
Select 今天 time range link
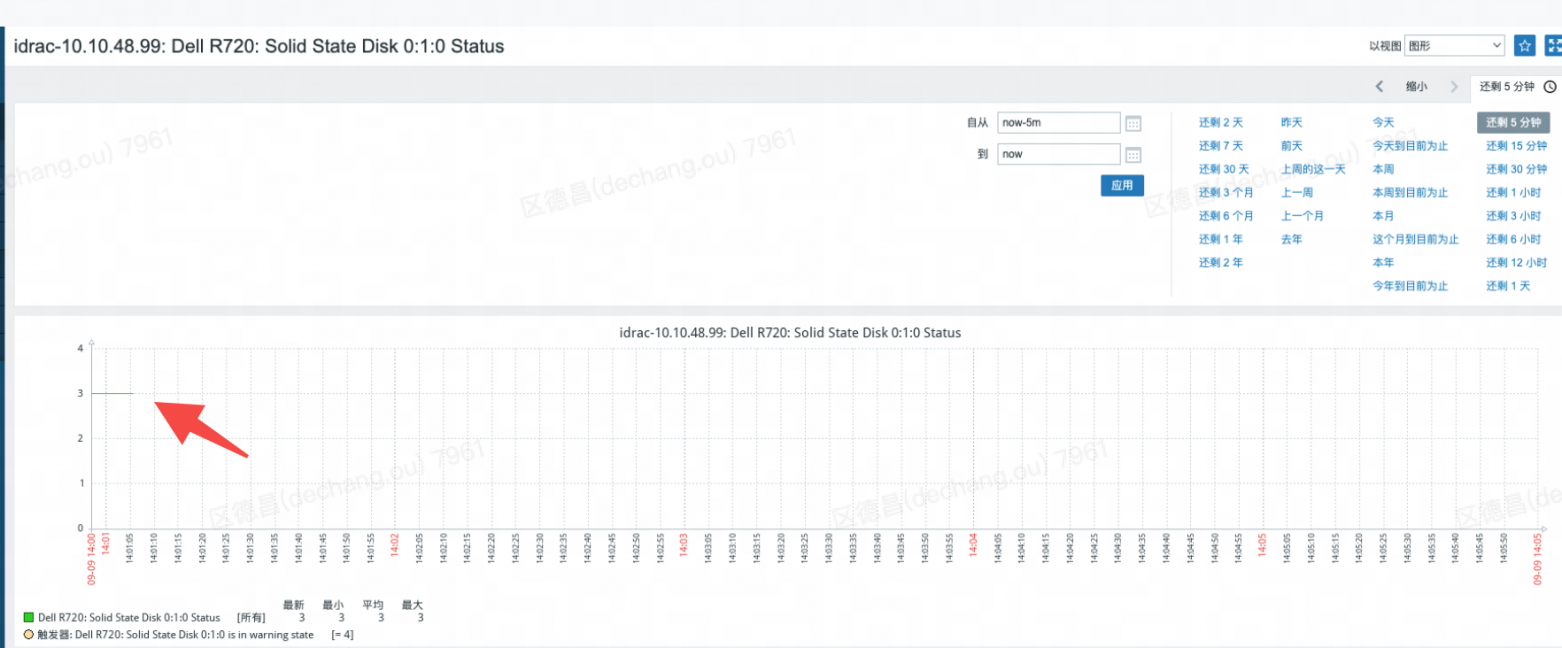tap(1383, 122)
